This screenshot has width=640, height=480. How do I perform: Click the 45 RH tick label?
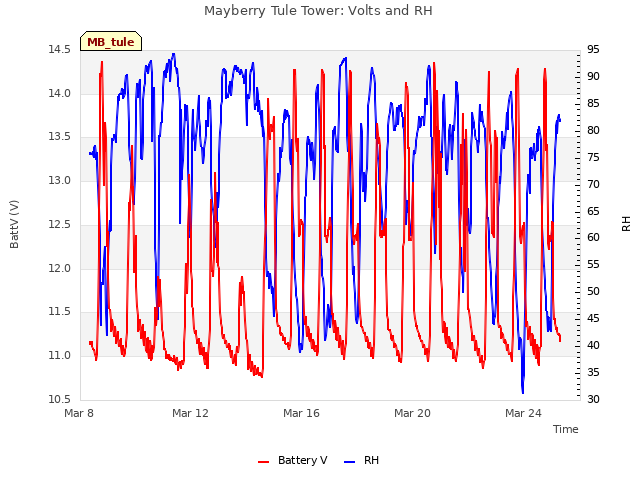pos(593,318)
